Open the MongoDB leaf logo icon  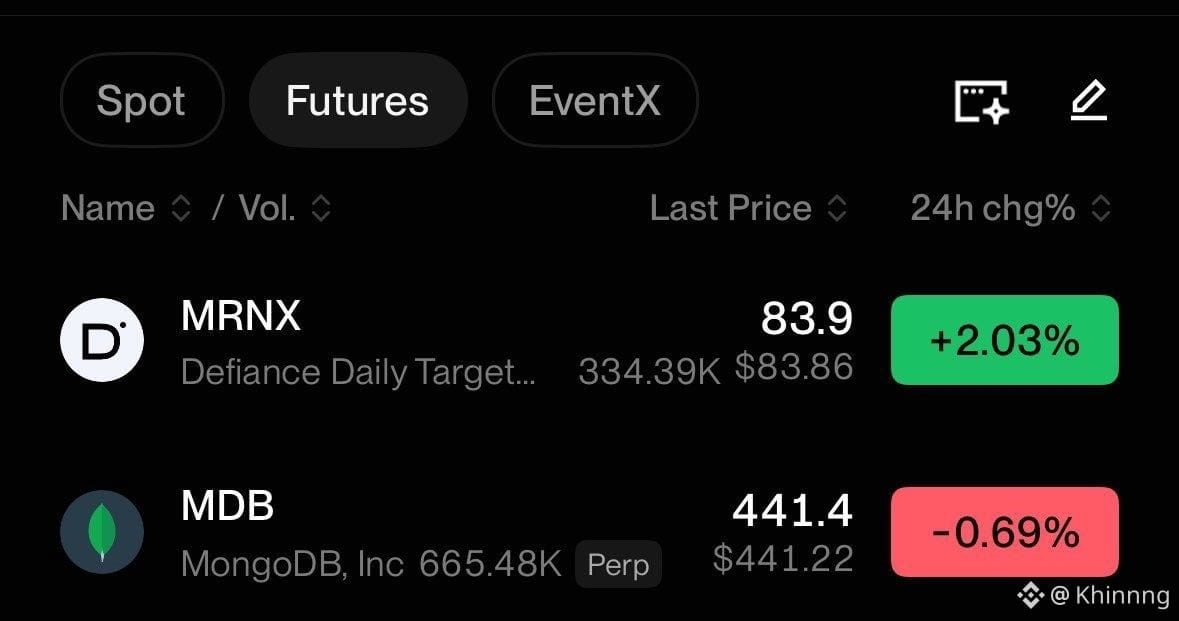(x=102, y=532)
